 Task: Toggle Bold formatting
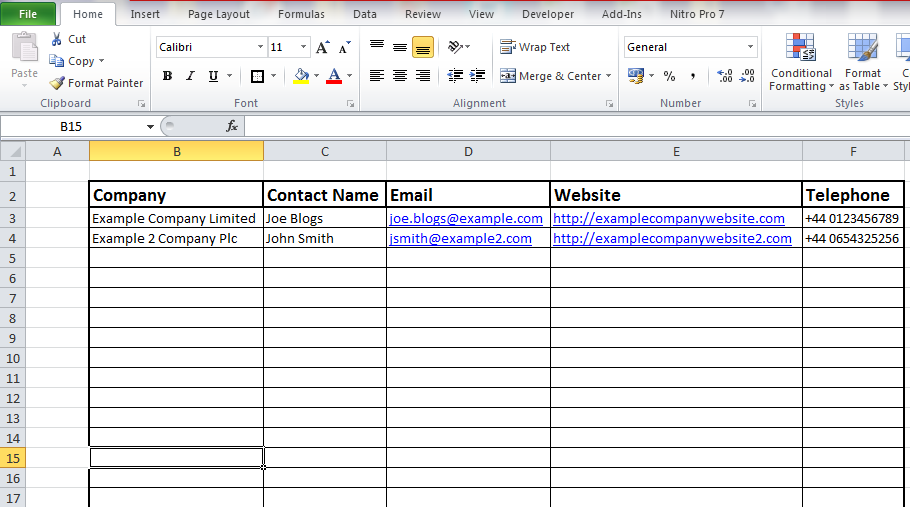click(167, 76)
